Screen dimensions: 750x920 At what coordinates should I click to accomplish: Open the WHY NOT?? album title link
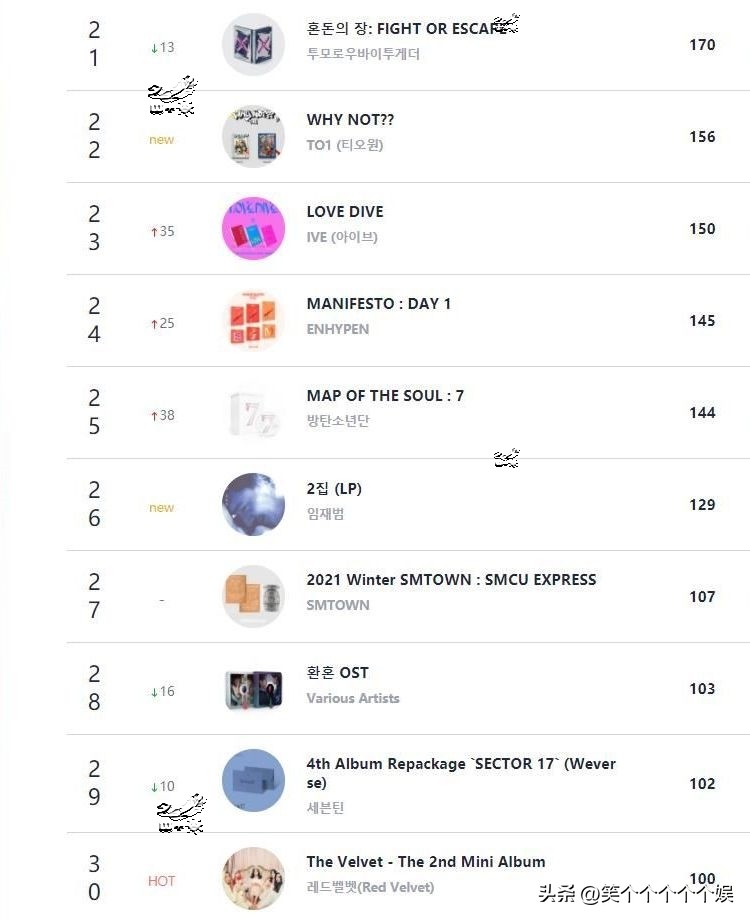coord(350,120)
